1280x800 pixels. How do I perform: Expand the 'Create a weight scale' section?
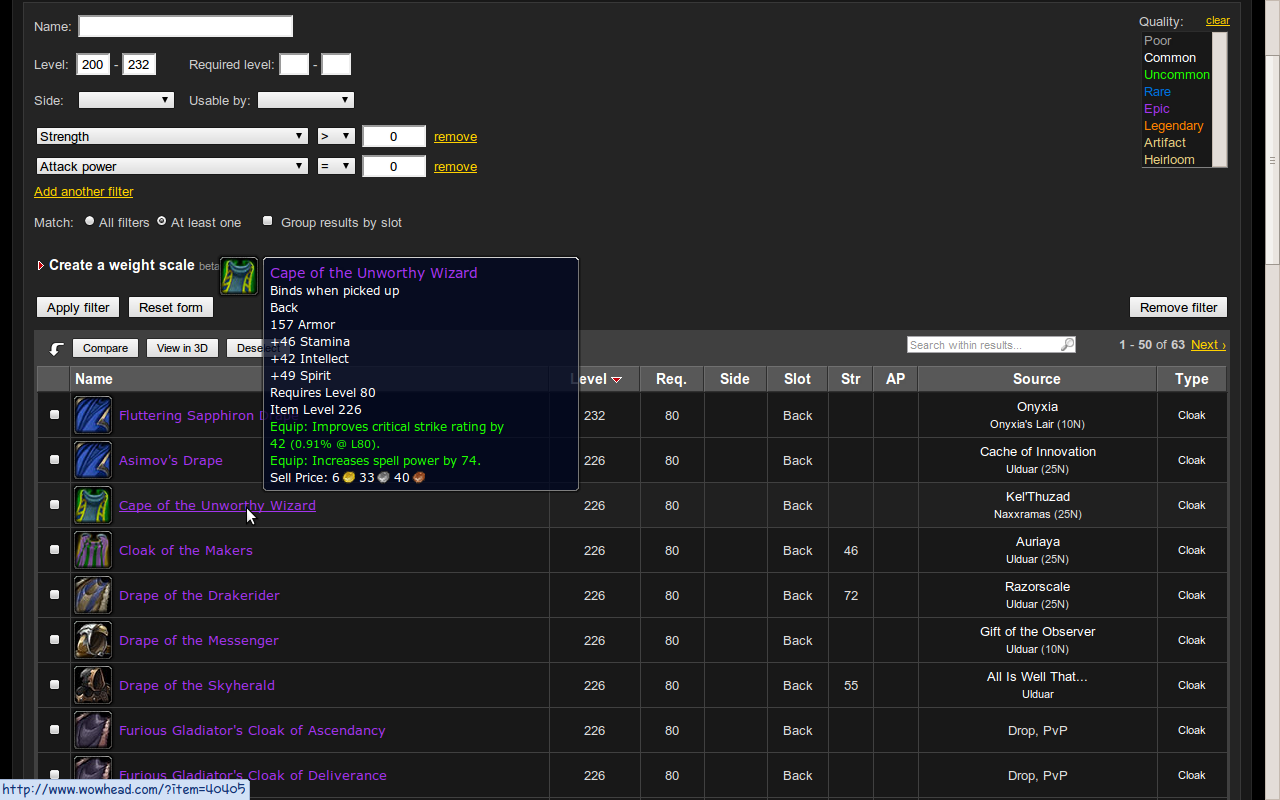(41, 265)
